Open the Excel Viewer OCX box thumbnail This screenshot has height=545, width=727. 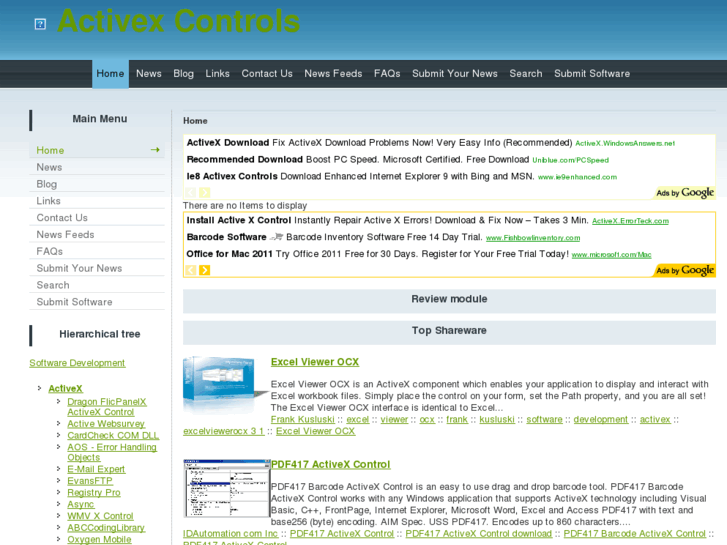coord(225,384)
